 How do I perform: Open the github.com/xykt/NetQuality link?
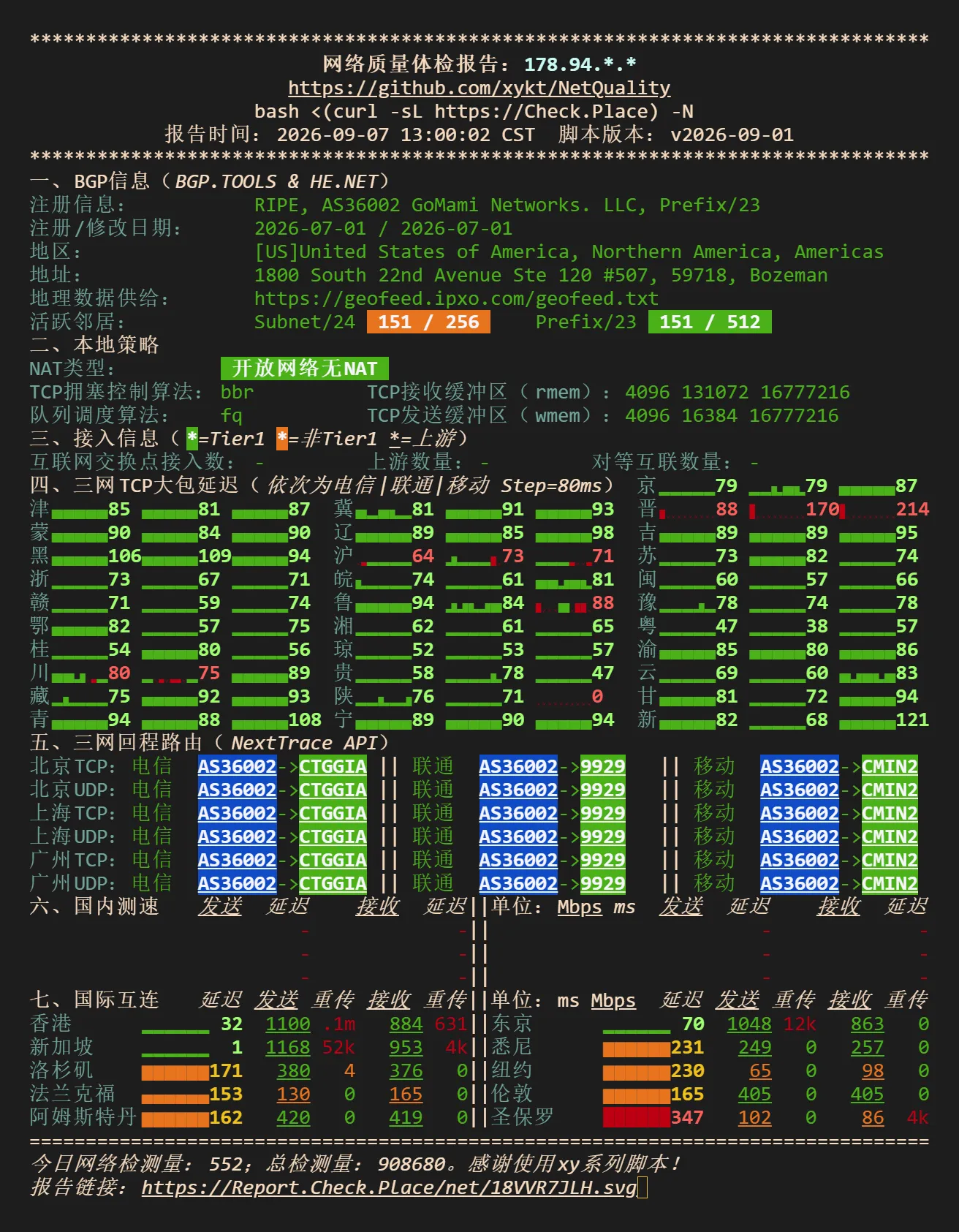point(479,88)
